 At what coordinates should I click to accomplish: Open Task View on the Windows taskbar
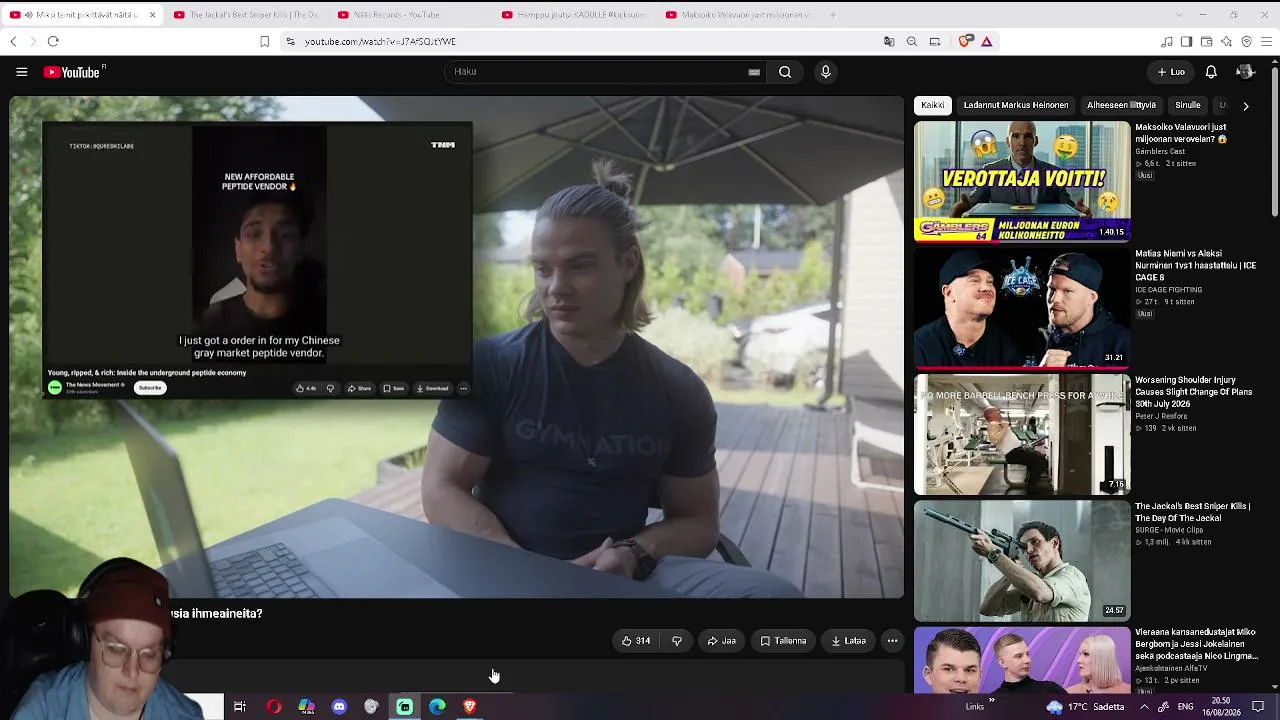(240, 707)
